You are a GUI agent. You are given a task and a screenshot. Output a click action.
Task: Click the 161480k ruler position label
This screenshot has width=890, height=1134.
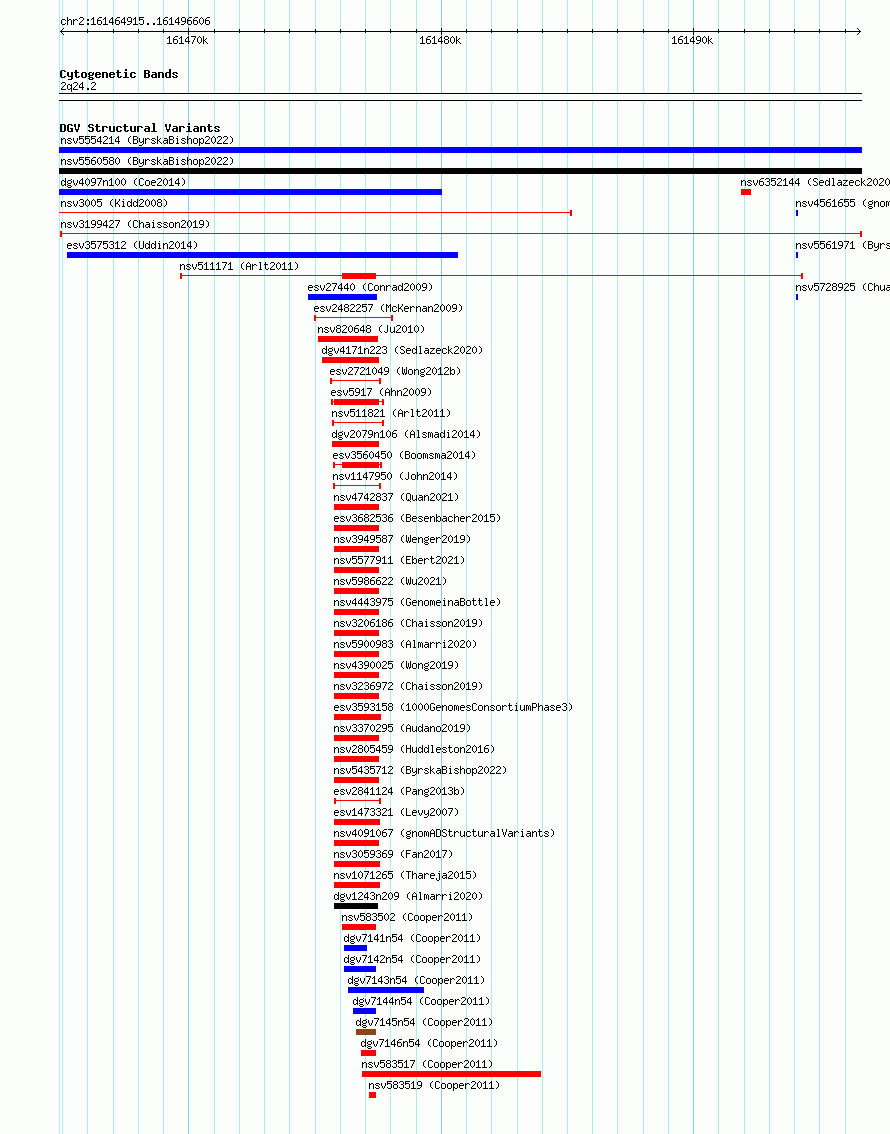(440, 40)
